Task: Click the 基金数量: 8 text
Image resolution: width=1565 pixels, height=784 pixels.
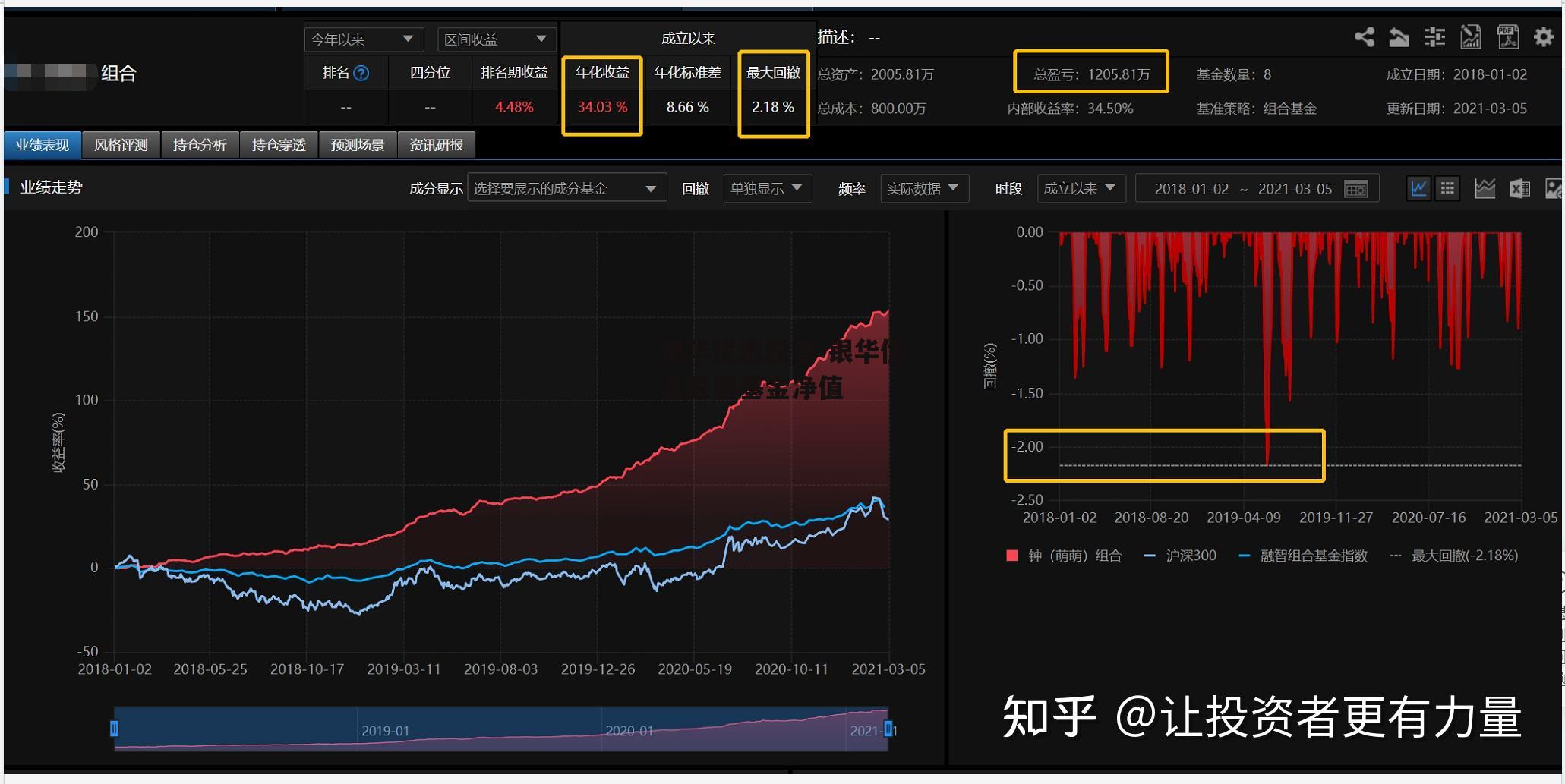Action: [1234, 74]
